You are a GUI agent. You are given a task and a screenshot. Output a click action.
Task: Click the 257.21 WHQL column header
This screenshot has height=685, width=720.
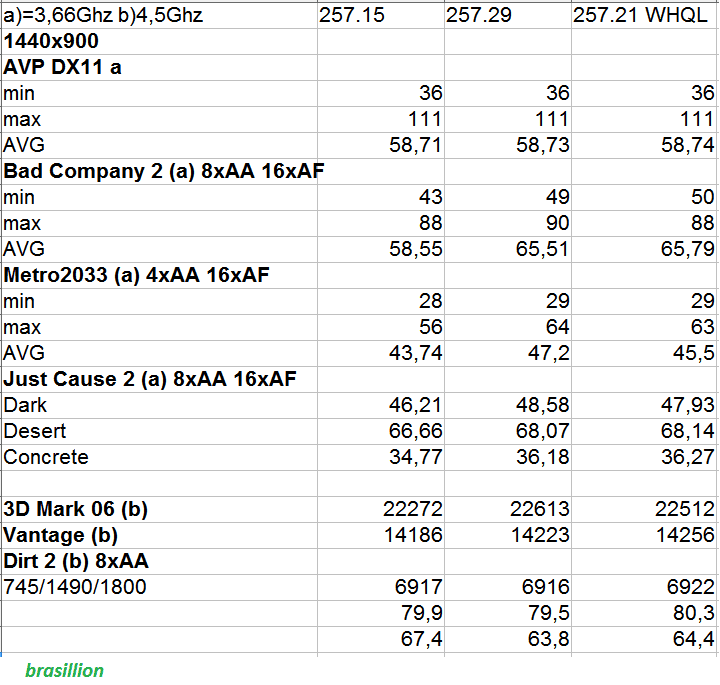pyautogui.click(x=645, y=16)
